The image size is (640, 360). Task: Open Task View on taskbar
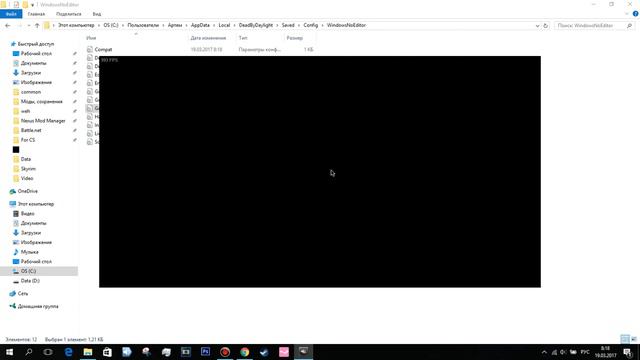pyautogui.click(x=48, y=352)
